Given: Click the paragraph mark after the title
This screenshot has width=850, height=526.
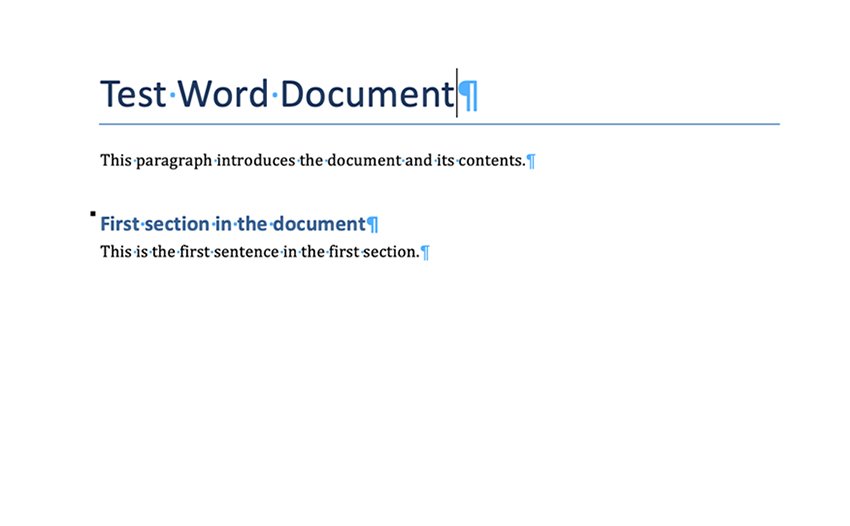Looking at the screenshot, I should (469, 96).
